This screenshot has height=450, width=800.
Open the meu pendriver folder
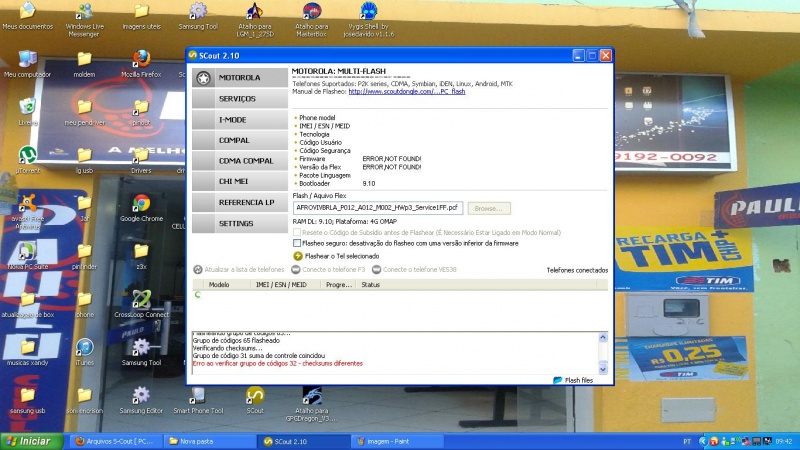[x=84, y=112]
